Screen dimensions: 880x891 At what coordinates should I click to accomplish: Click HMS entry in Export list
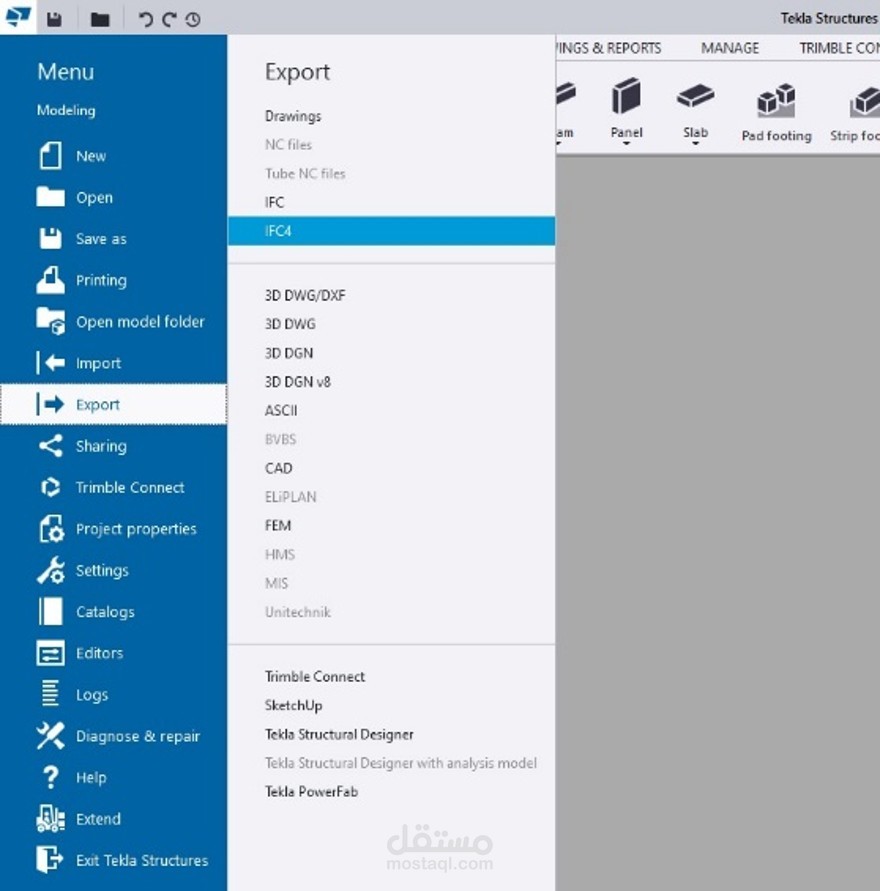[280, 554]
